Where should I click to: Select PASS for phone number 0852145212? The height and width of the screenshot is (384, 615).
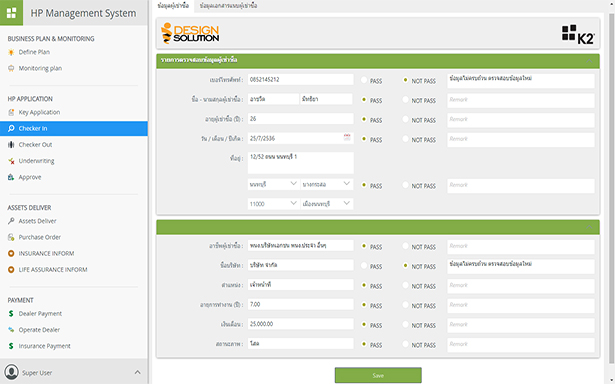pos(364,80)
